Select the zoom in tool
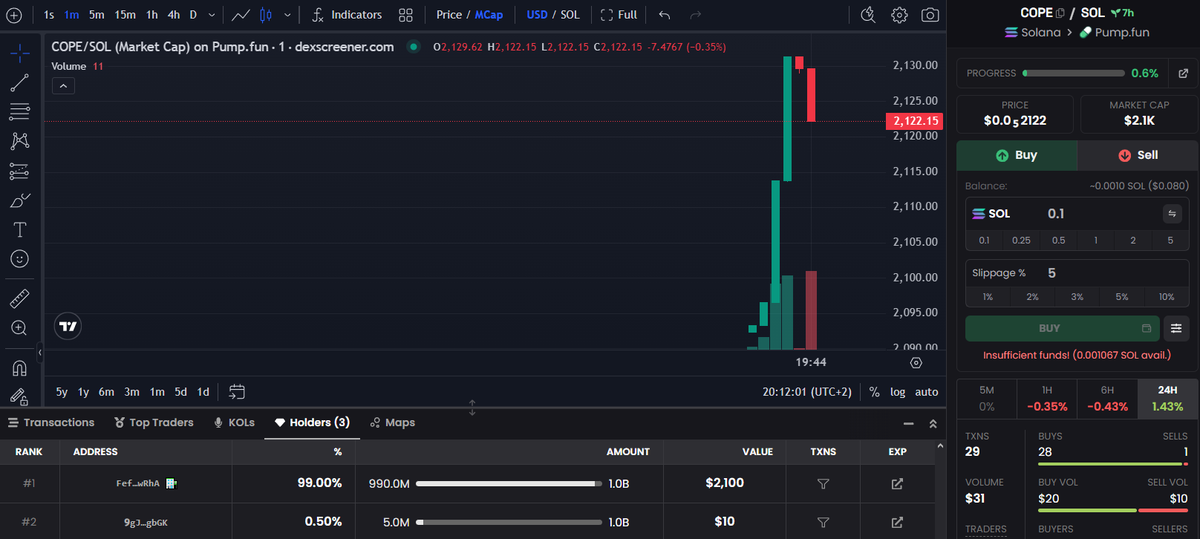Viewport: 1200px width, 539px height. pos(19,327)
